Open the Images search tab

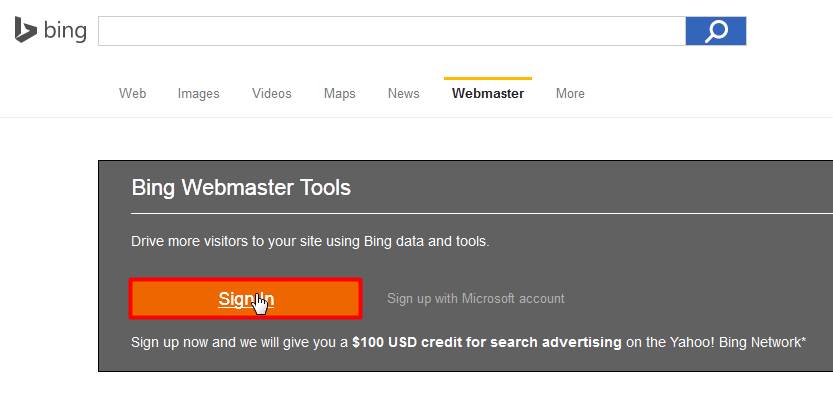(198, 94)
